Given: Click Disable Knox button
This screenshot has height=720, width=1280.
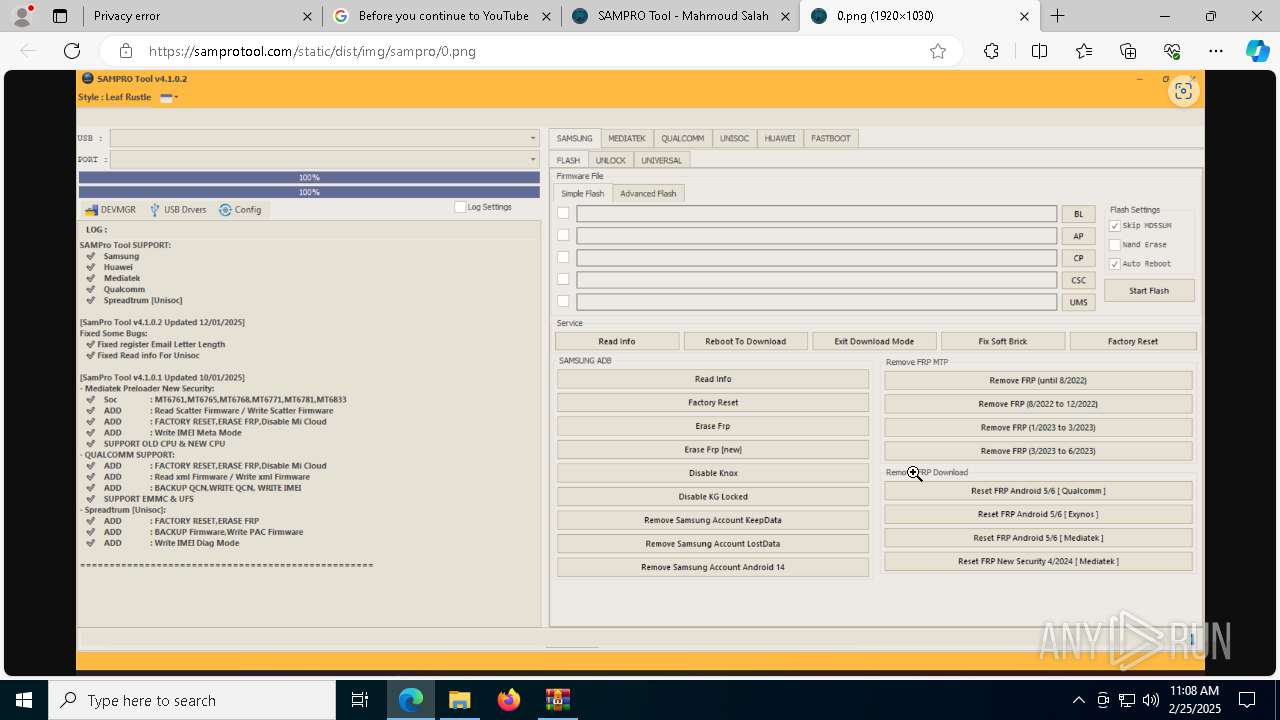Looking at the screenshot, I should (x=713, y=473).
